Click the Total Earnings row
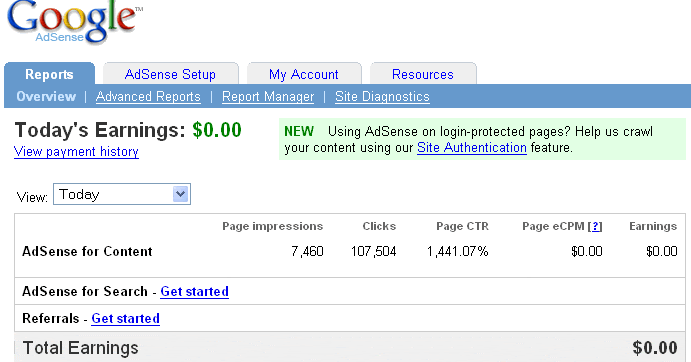 pyautogui.click(x=350, y=347)
